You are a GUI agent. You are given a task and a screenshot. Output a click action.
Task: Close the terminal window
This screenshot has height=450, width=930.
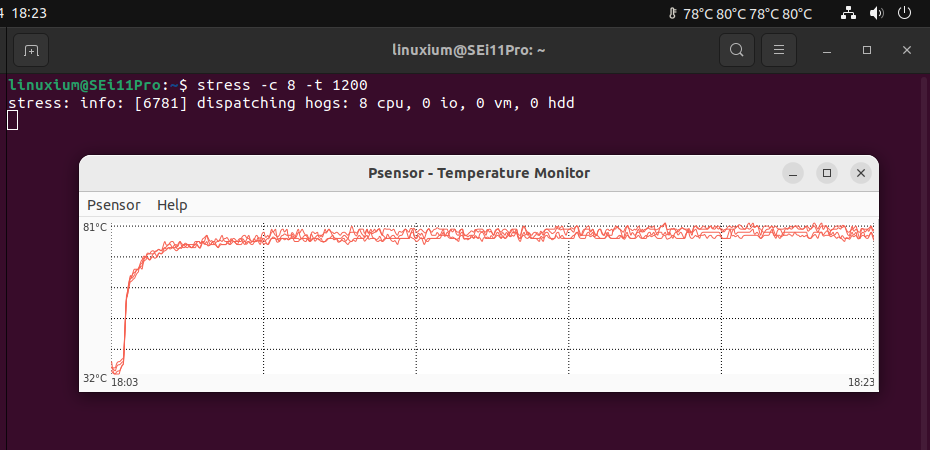(906, 50)
